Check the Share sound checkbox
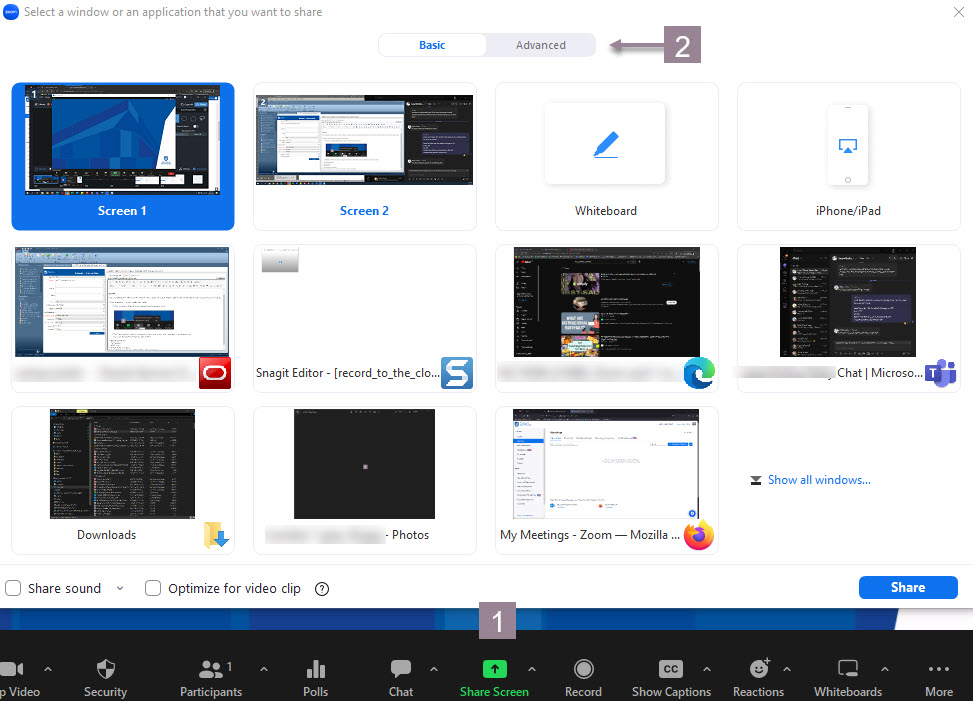 [x=13, y=588]
